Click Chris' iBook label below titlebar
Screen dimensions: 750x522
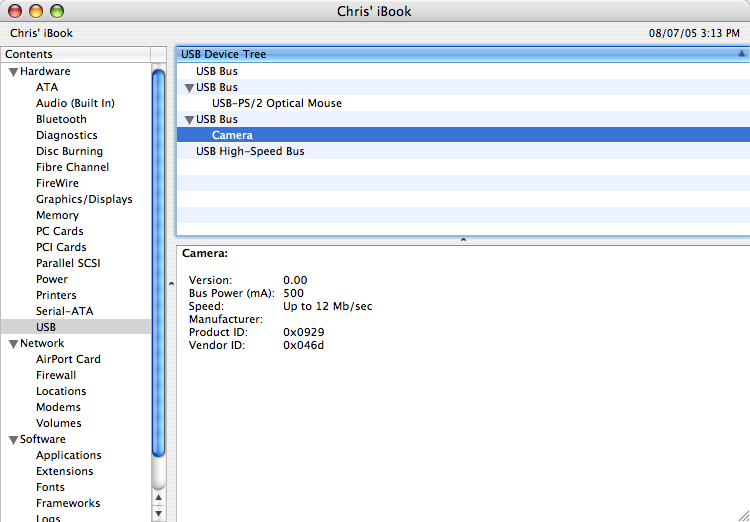click(42, 33)
